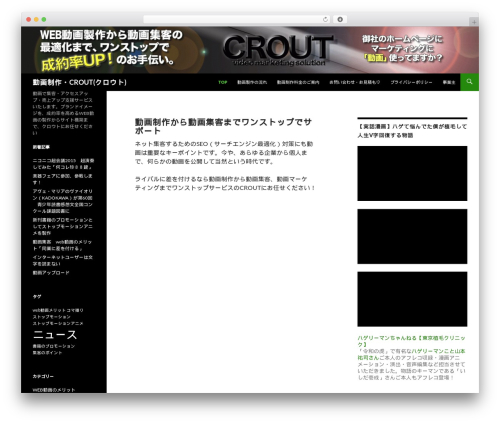Play the first black video in right sidebar

(x=412, y=173)
